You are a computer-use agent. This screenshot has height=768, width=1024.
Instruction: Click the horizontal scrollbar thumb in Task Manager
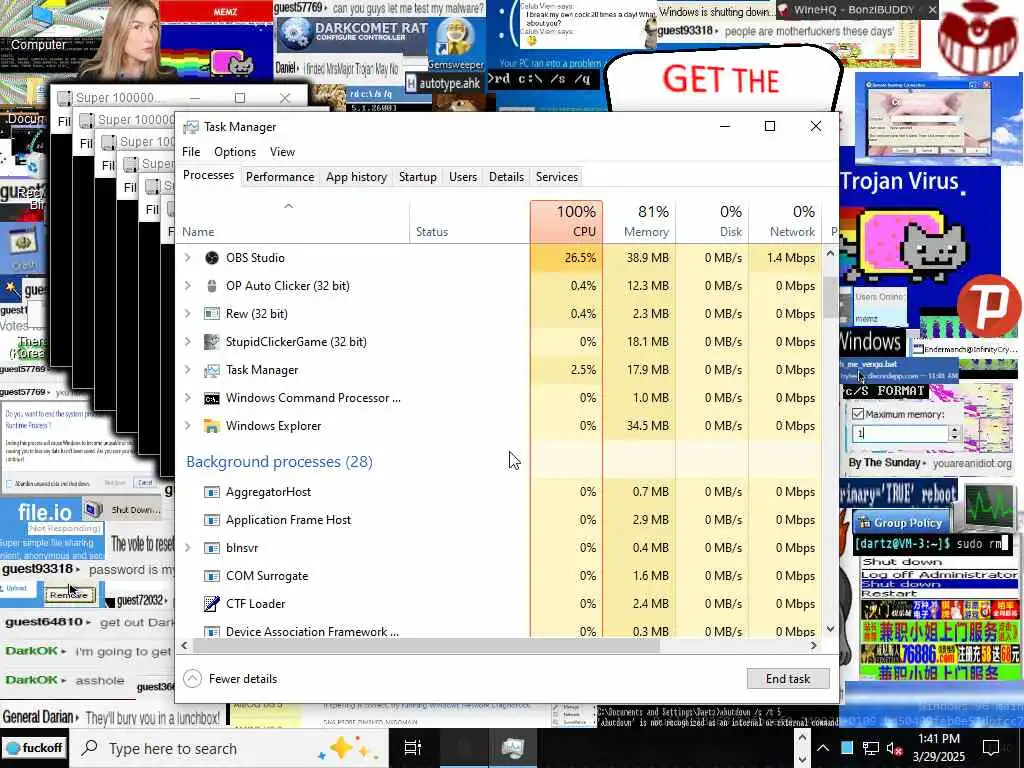point(426,646)
